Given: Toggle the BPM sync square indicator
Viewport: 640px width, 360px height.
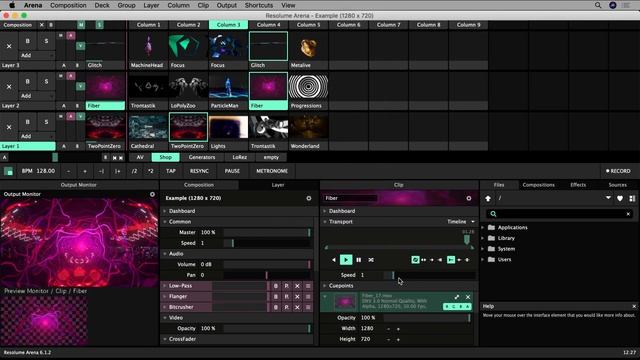Looking at the screenshot, I should coord(8,171).
